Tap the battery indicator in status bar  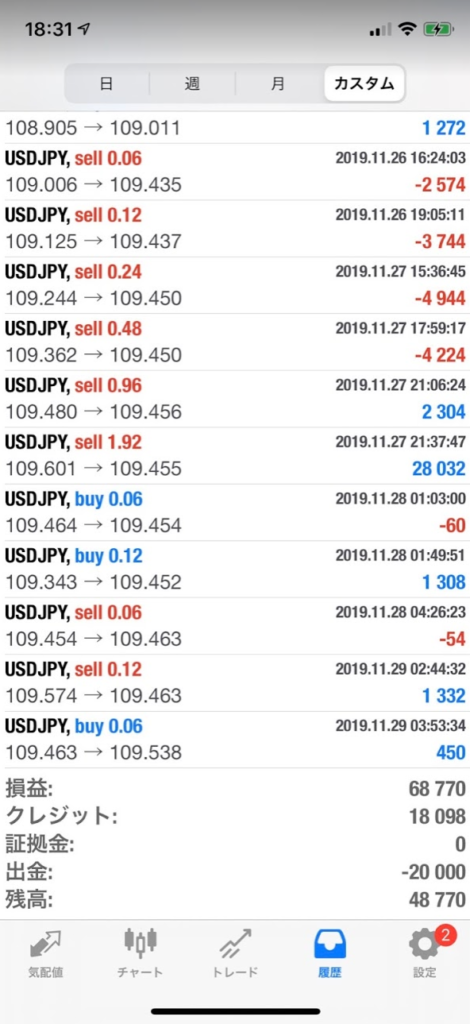coord(437,29)
